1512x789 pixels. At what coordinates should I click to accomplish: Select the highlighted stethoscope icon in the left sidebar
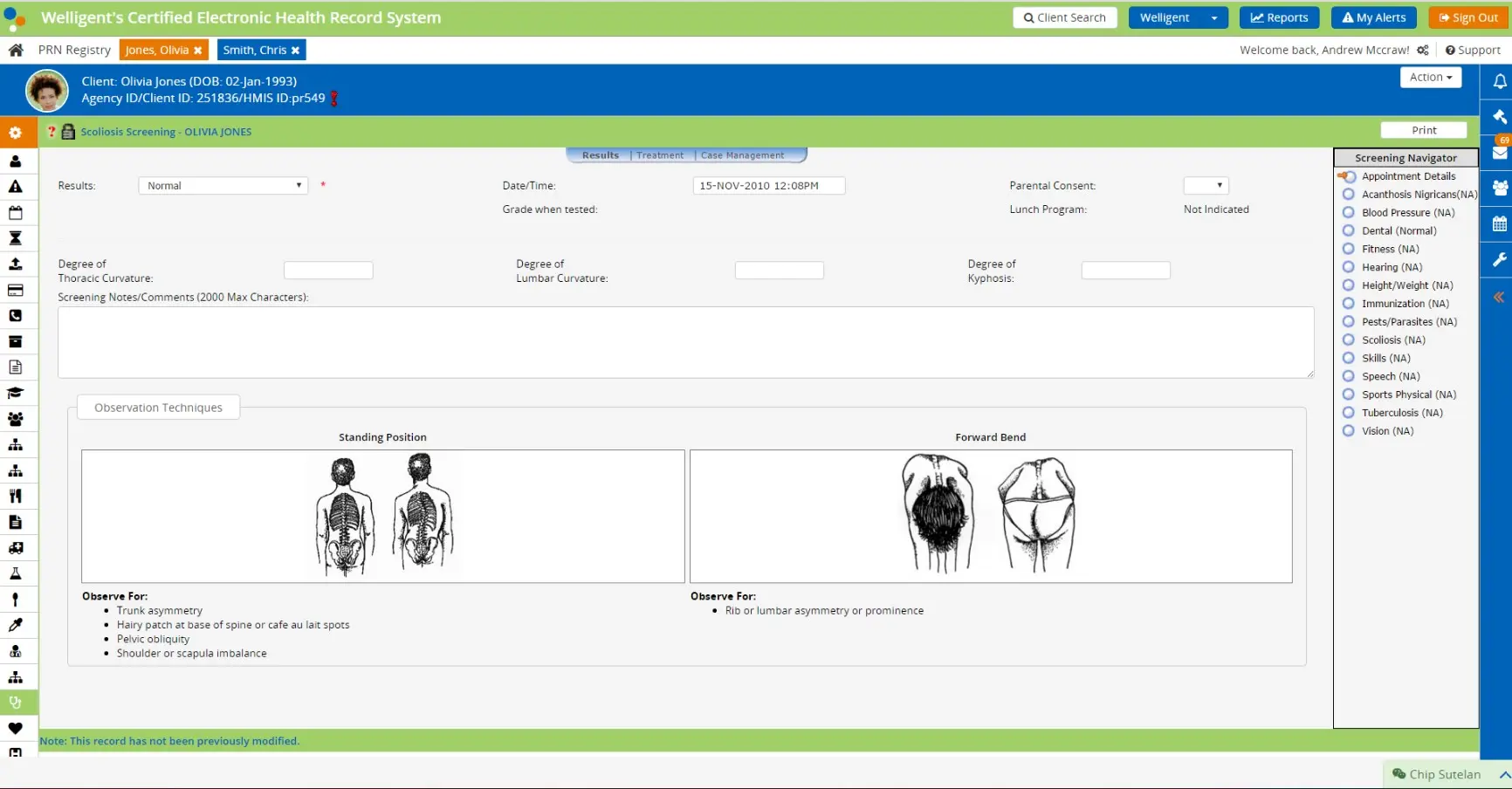pos(16,703)
